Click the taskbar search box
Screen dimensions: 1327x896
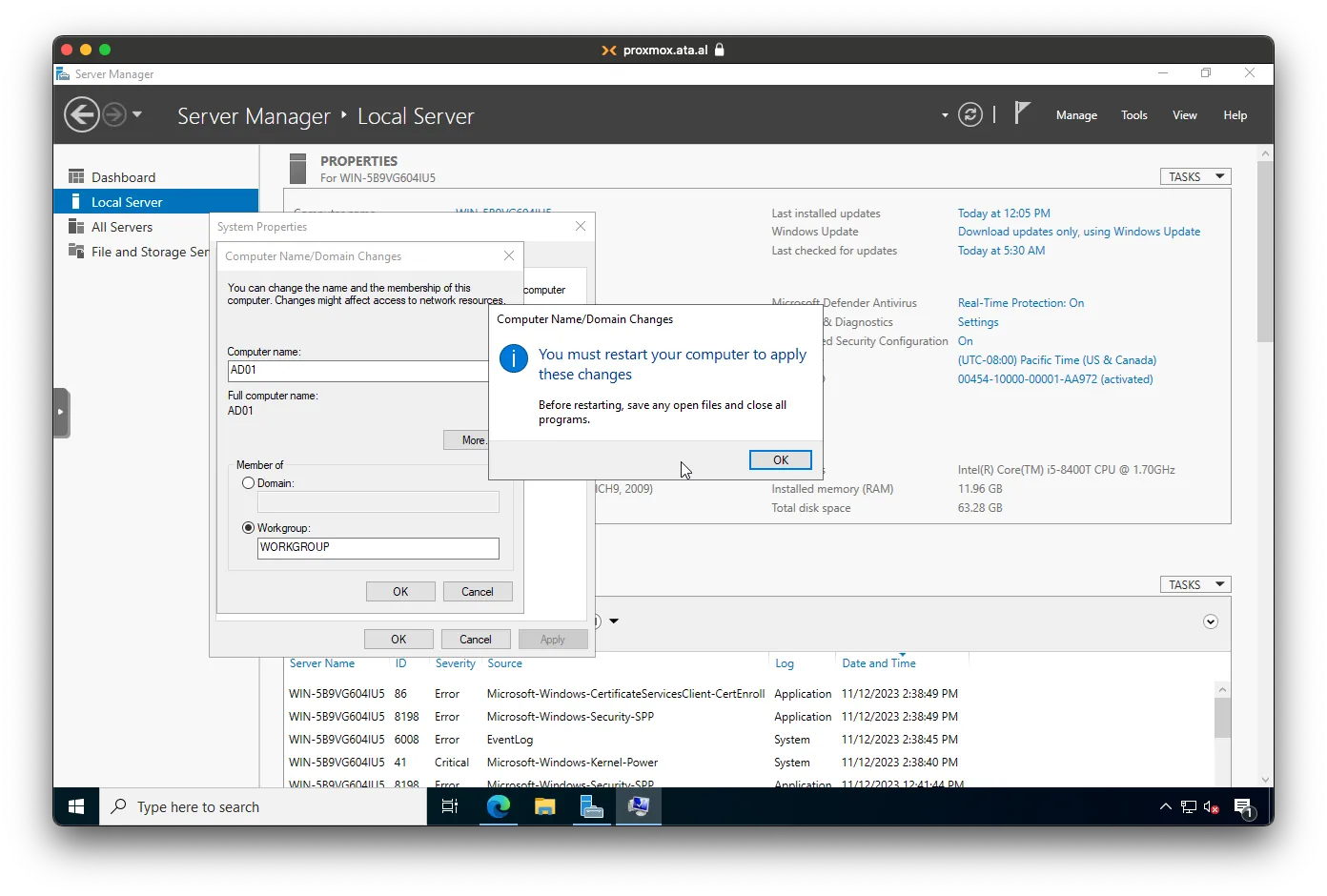click(263, 806)
